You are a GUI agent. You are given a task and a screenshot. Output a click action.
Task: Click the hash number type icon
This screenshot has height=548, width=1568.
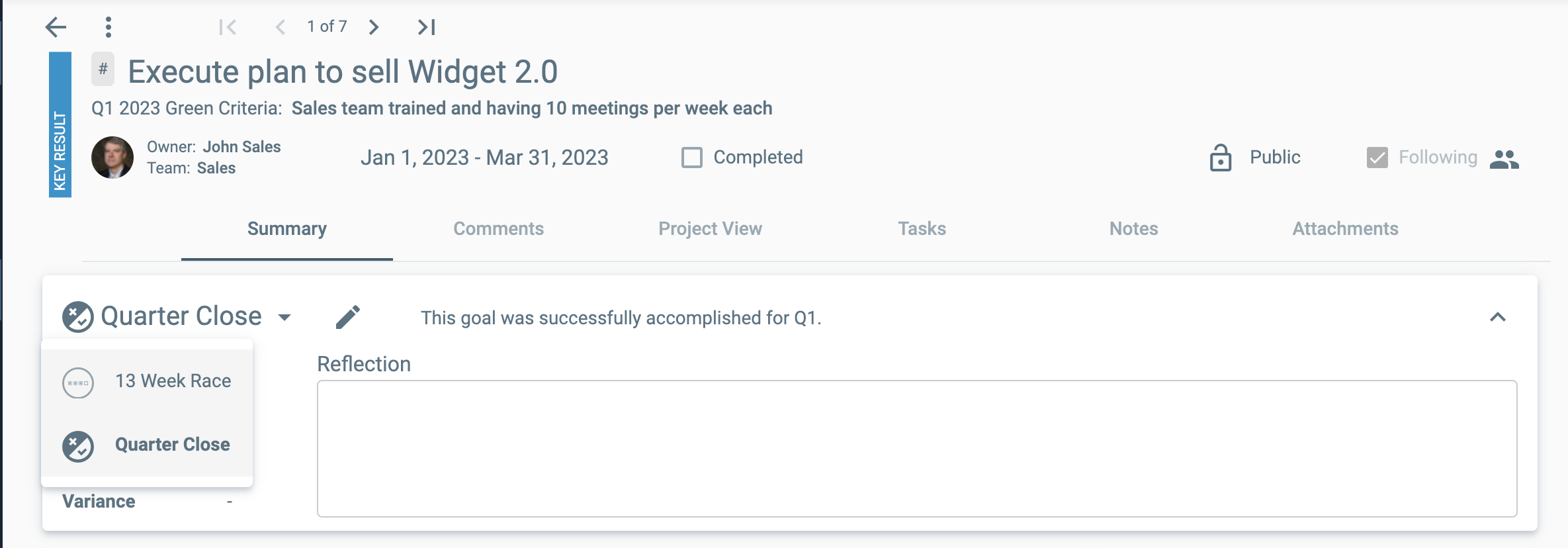[103, 69]
